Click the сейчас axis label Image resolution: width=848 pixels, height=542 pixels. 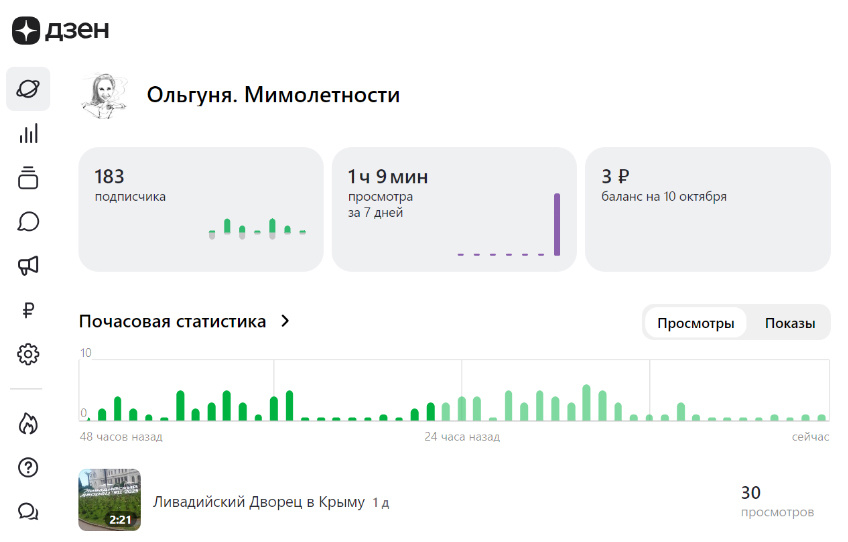(x=810, y=437)
